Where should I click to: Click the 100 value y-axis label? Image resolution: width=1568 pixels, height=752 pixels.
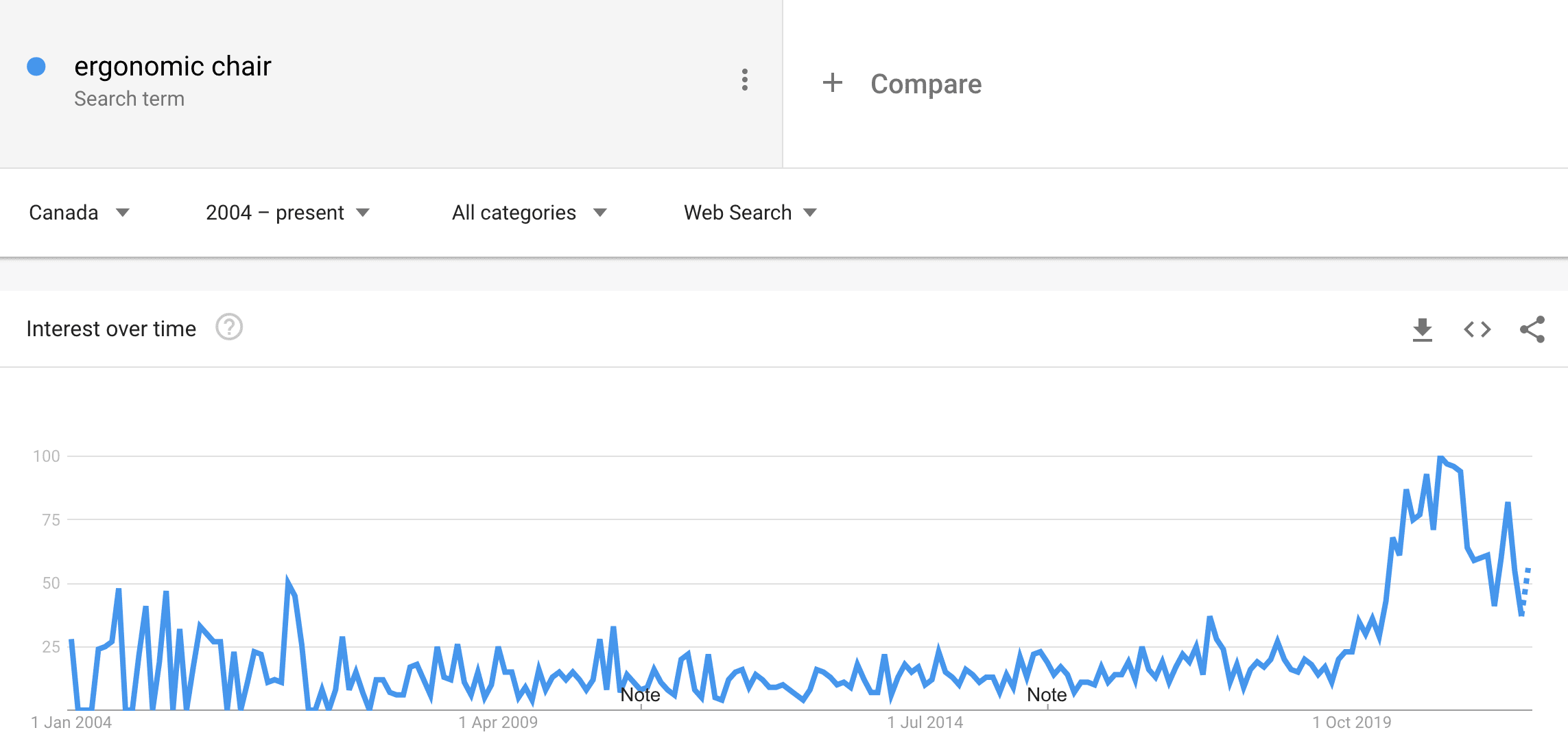tap(47, 456)
